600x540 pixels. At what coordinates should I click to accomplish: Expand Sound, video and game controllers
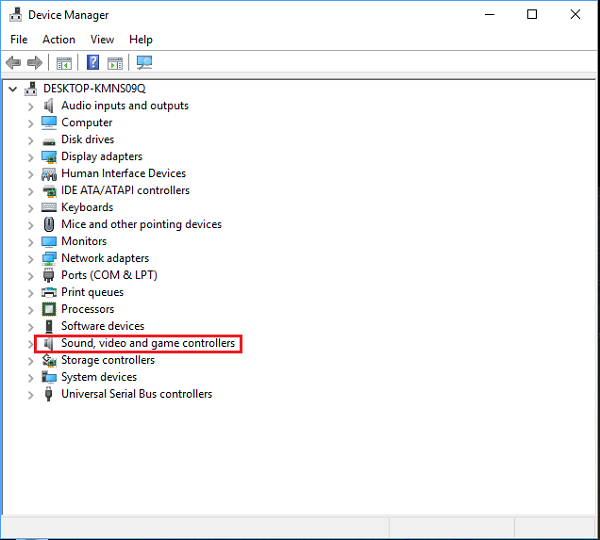pos(31,343)
